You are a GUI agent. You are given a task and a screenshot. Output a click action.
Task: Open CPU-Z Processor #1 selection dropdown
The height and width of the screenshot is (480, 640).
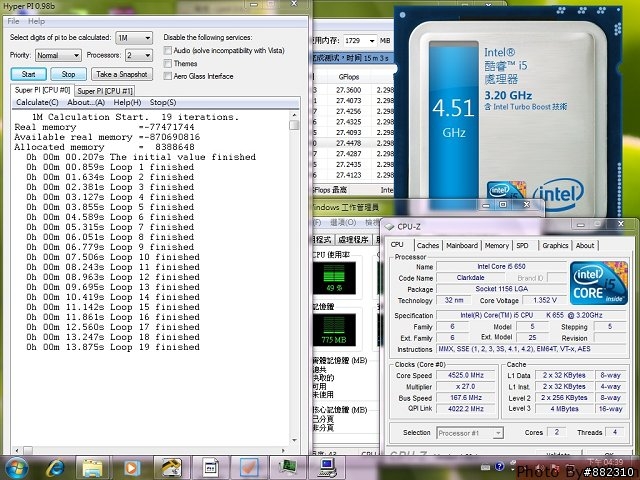[x=470, y=433]
